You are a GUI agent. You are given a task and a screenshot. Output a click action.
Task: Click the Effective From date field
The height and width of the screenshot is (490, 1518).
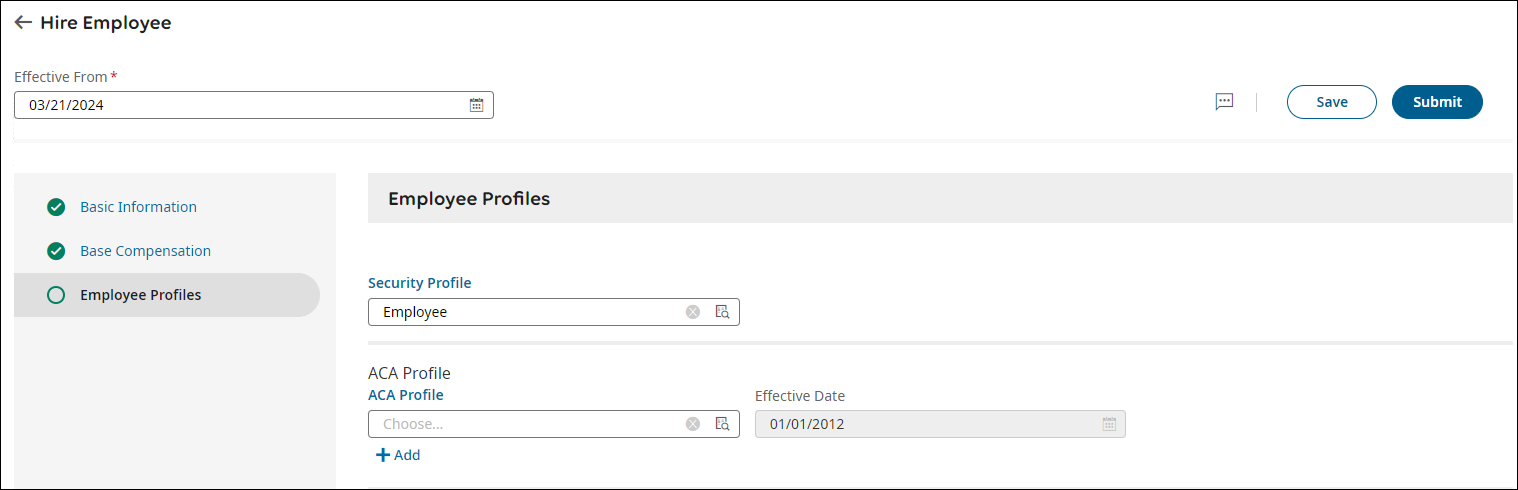click(240, 105)
